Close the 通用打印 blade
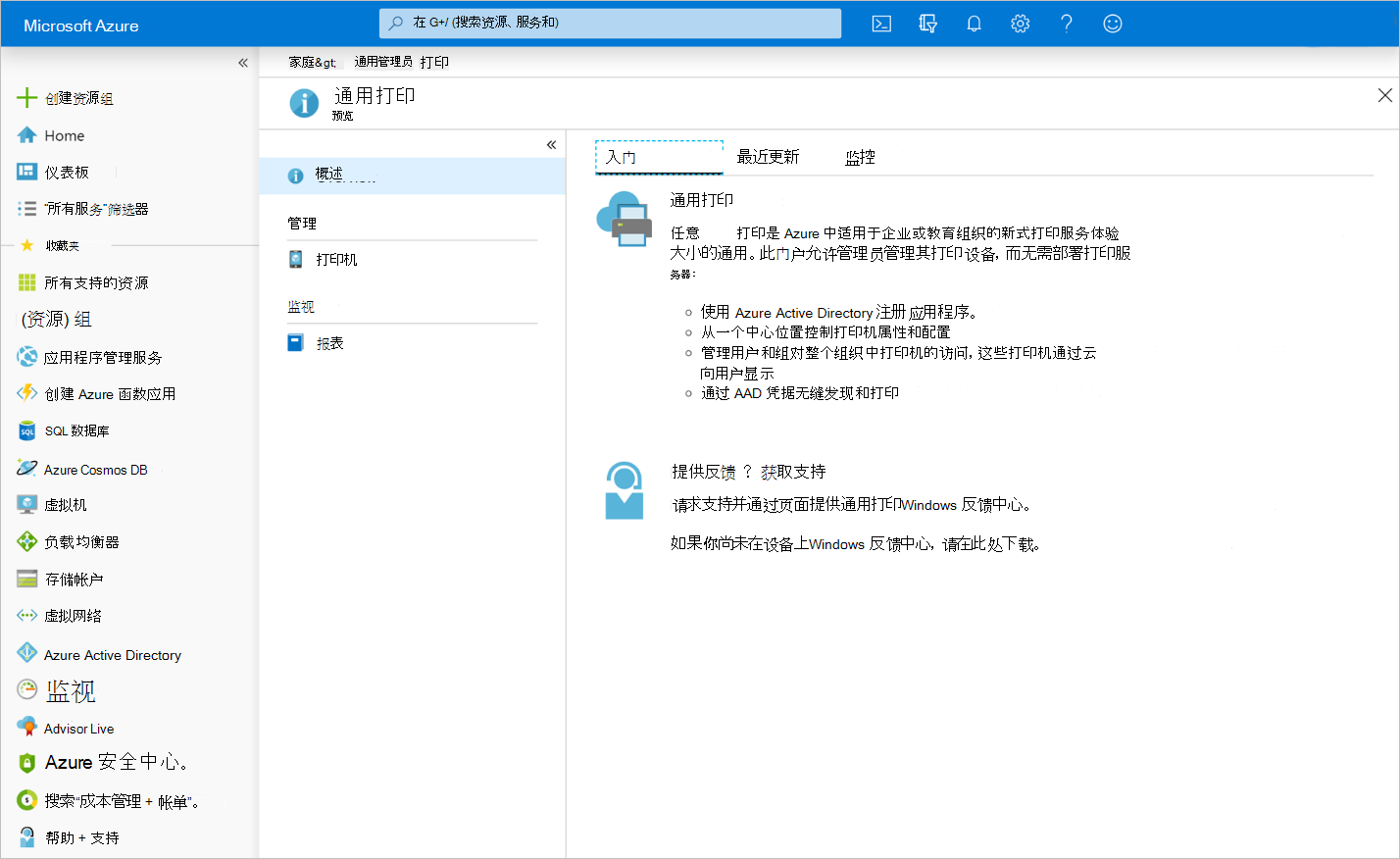Viewport: 1400px width, 859px height. tap(1384, 95)
